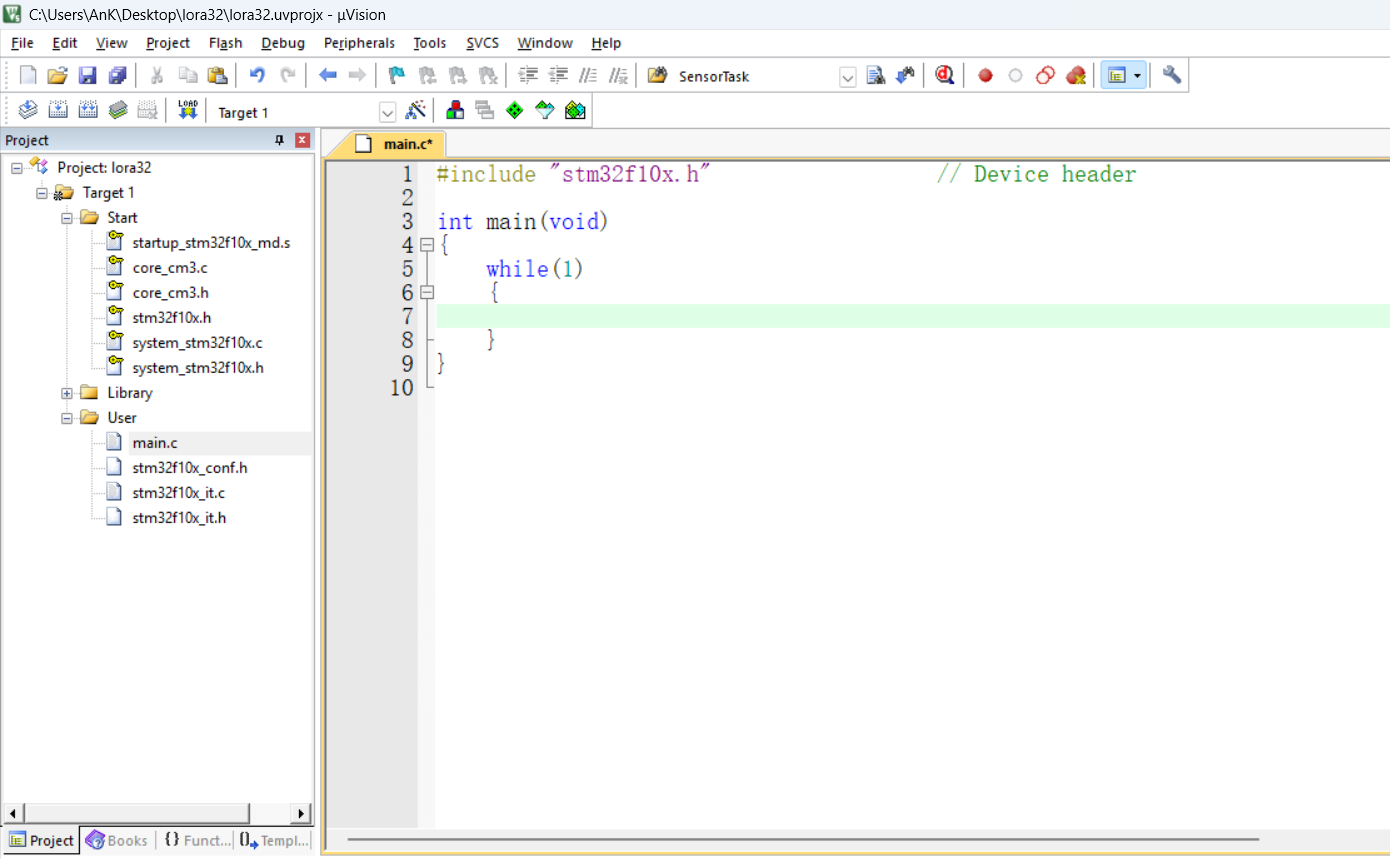This screenshot has width=1390, height=859.
Task: Rebuild all target files icon
Action: tap(88, 111)
